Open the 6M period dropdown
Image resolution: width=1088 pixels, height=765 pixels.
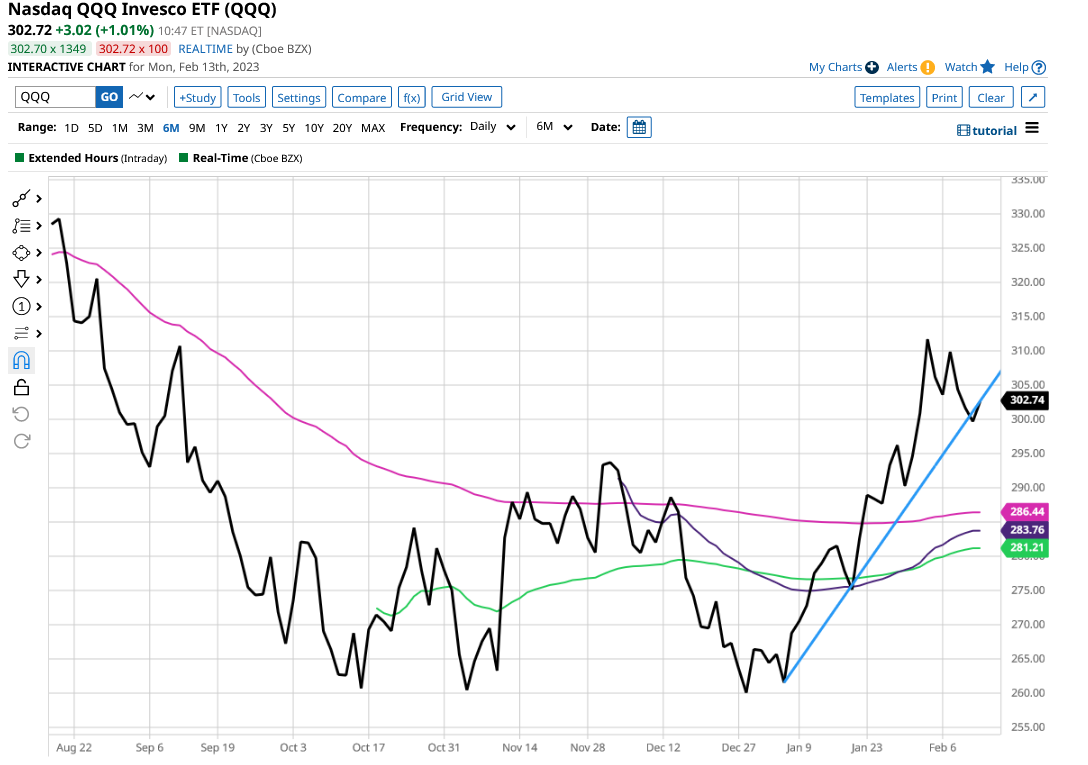tap(554, 127)
